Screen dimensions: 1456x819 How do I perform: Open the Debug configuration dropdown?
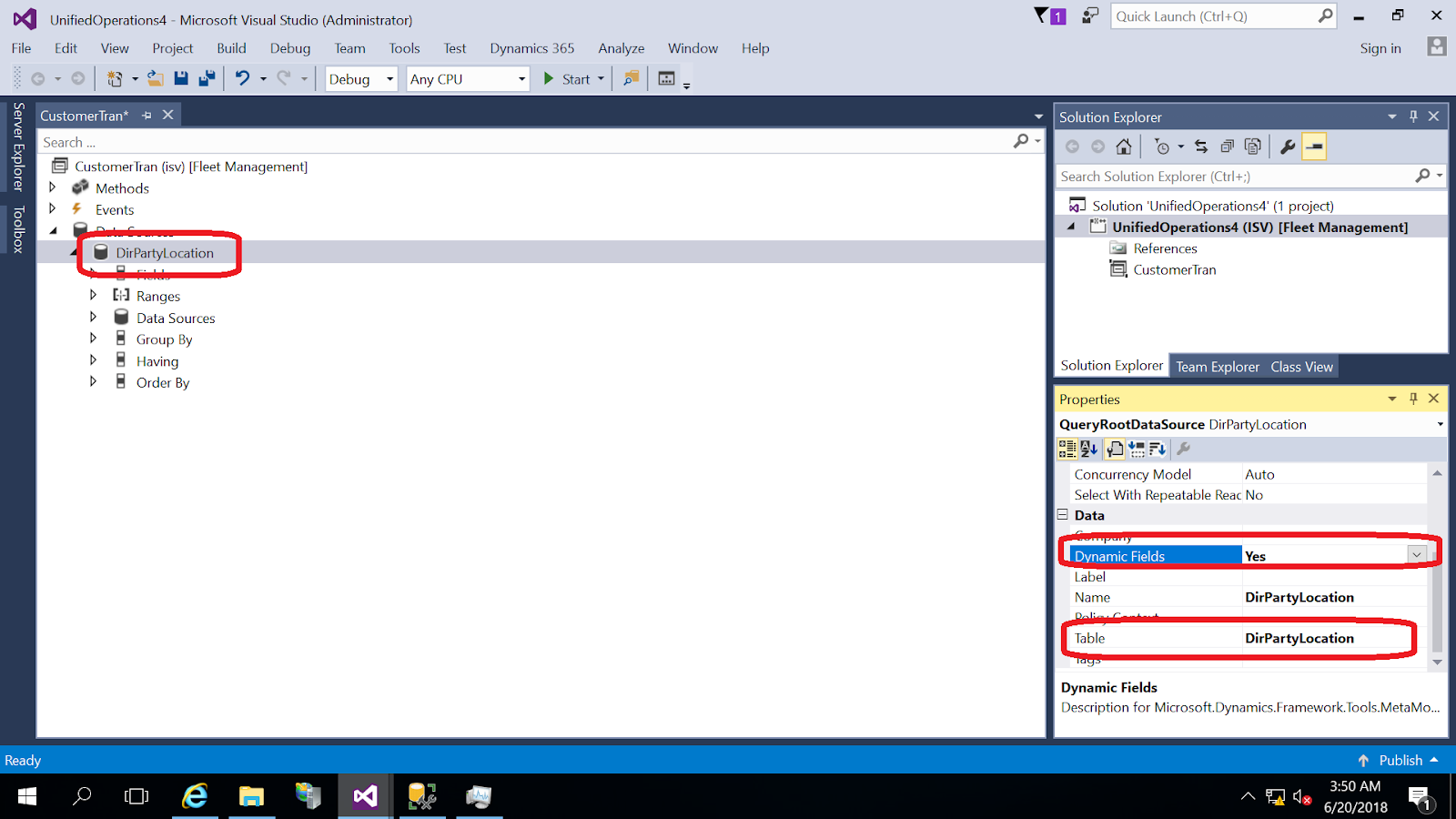[390, 79]
